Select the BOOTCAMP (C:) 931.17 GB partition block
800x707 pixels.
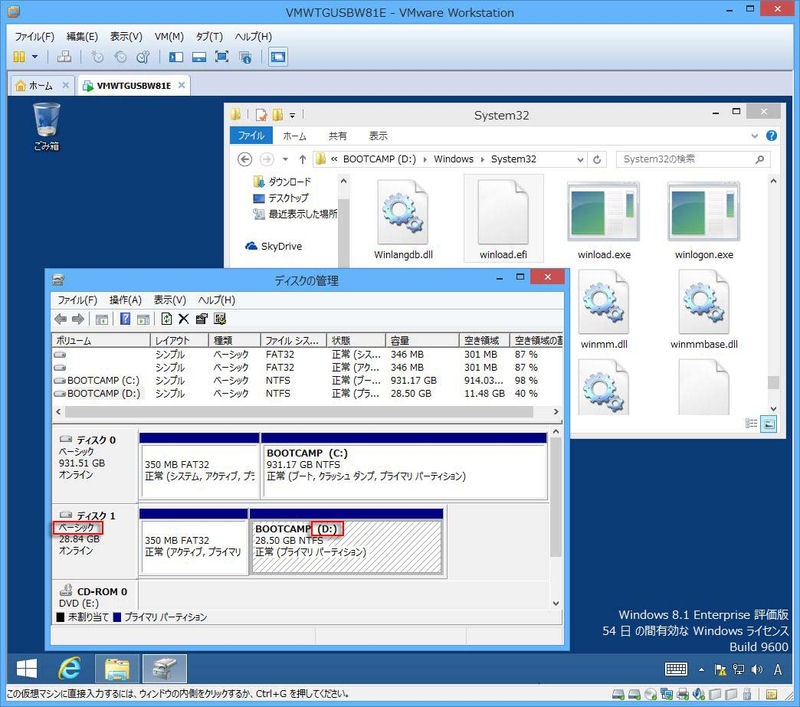click(404, 466)
